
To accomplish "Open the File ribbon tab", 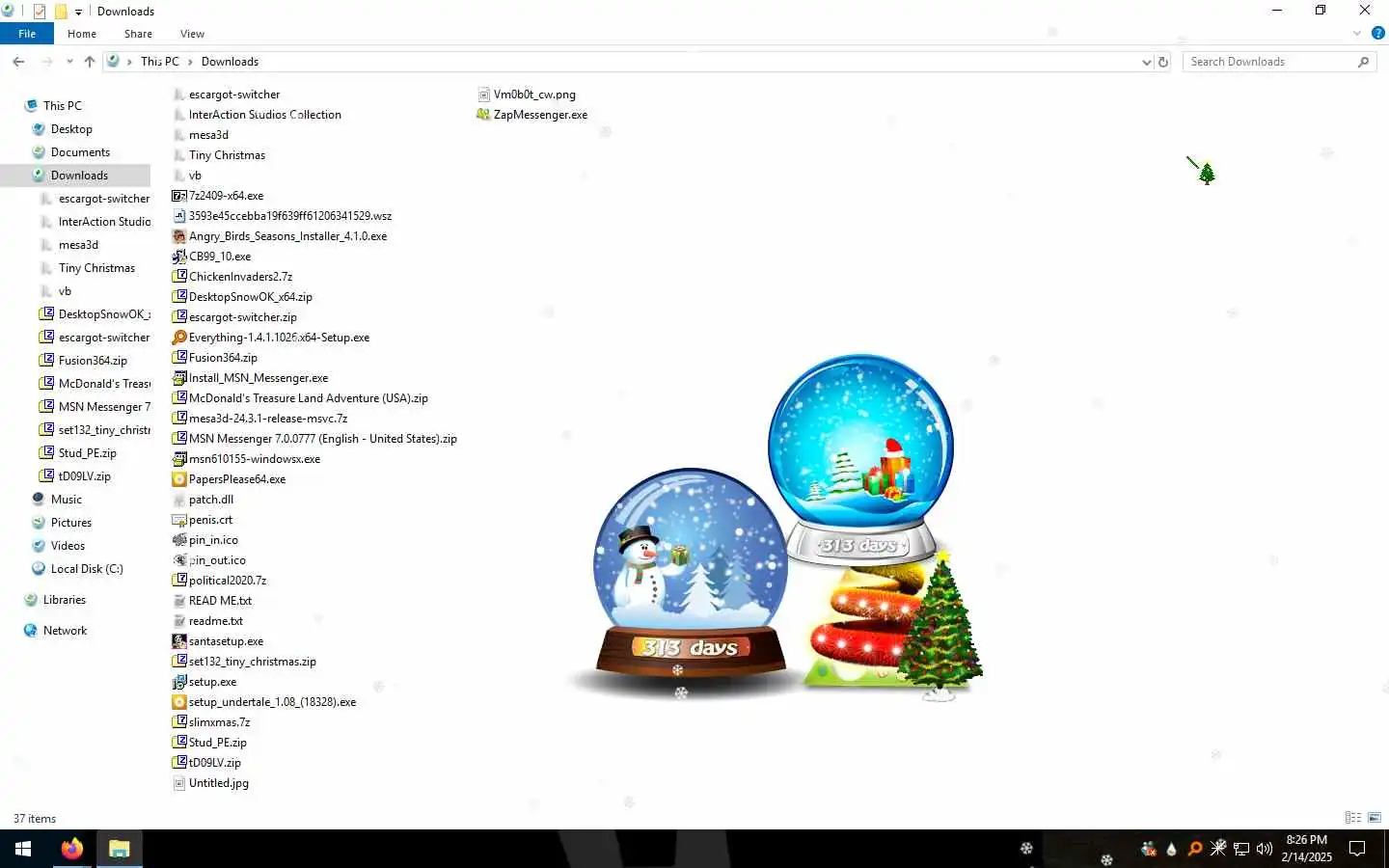I will [x=27, y=34].
